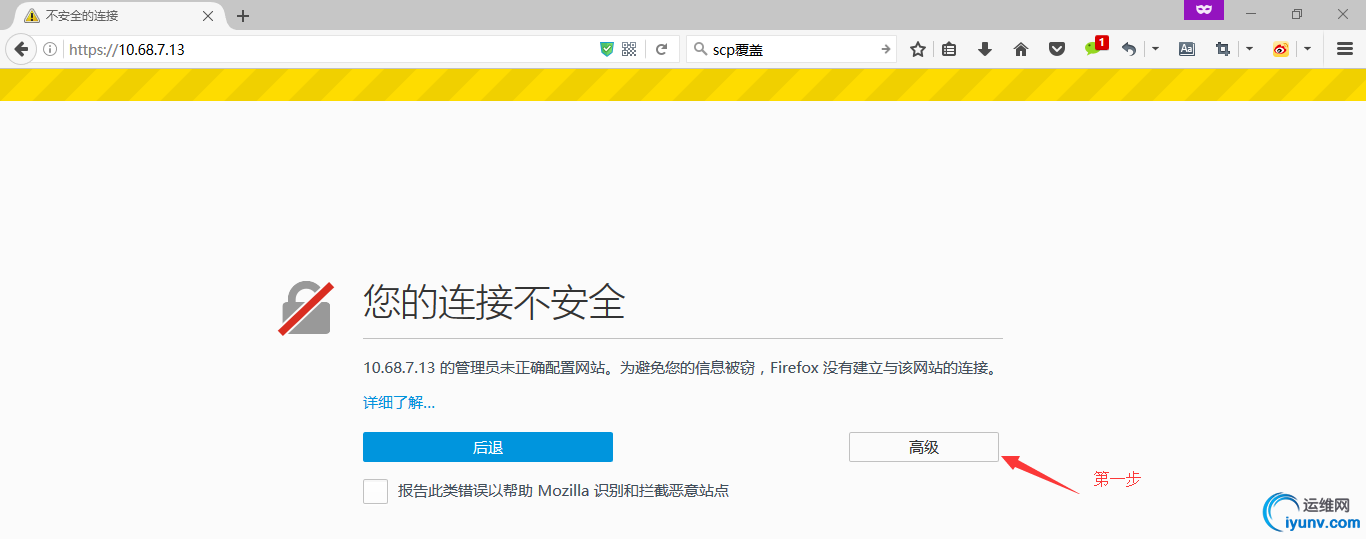Open the downloads panel

985,49
